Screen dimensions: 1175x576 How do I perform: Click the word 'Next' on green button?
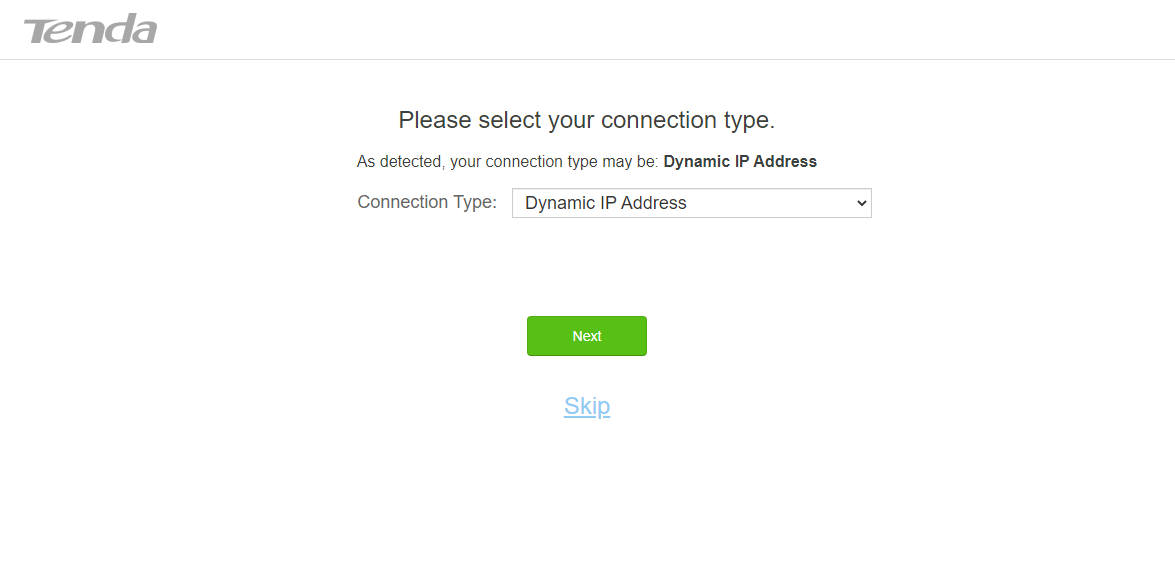click(587, 336)
